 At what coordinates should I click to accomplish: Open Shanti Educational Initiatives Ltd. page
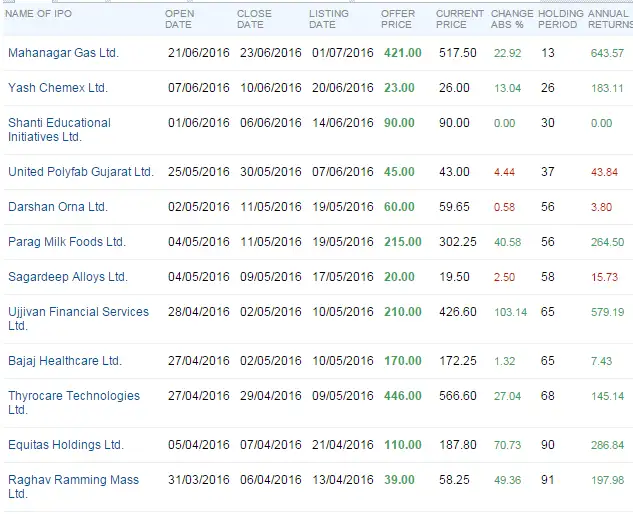coord(59,130)
